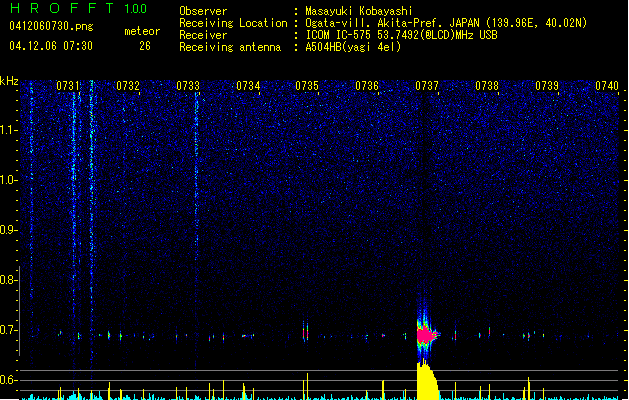Viewport: 629px width, 400px height.
Task: Click the 0733 time marker
Action: coord(188,86)
